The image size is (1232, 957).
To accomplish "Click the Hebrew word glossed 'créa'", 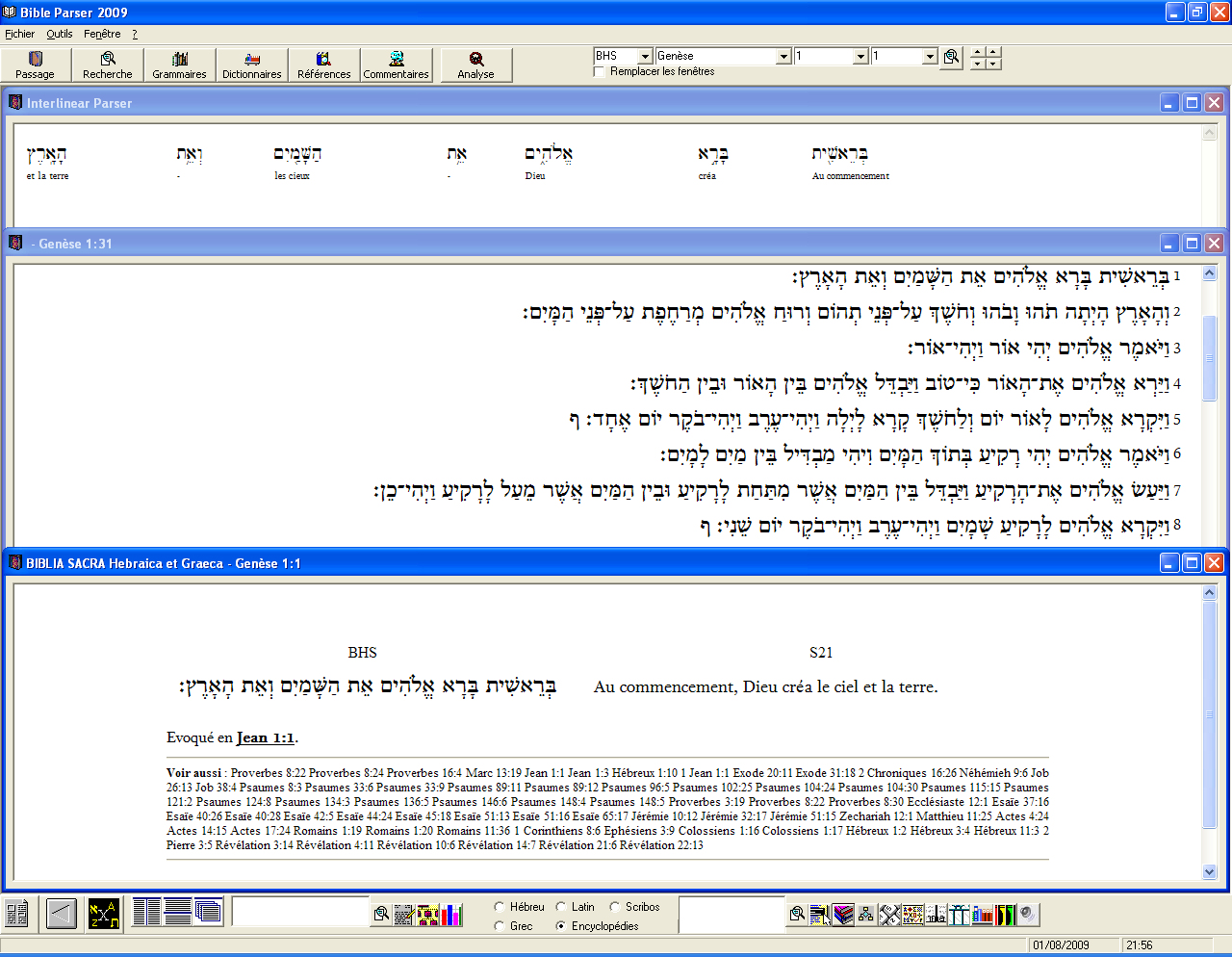I will pos(713,153).
